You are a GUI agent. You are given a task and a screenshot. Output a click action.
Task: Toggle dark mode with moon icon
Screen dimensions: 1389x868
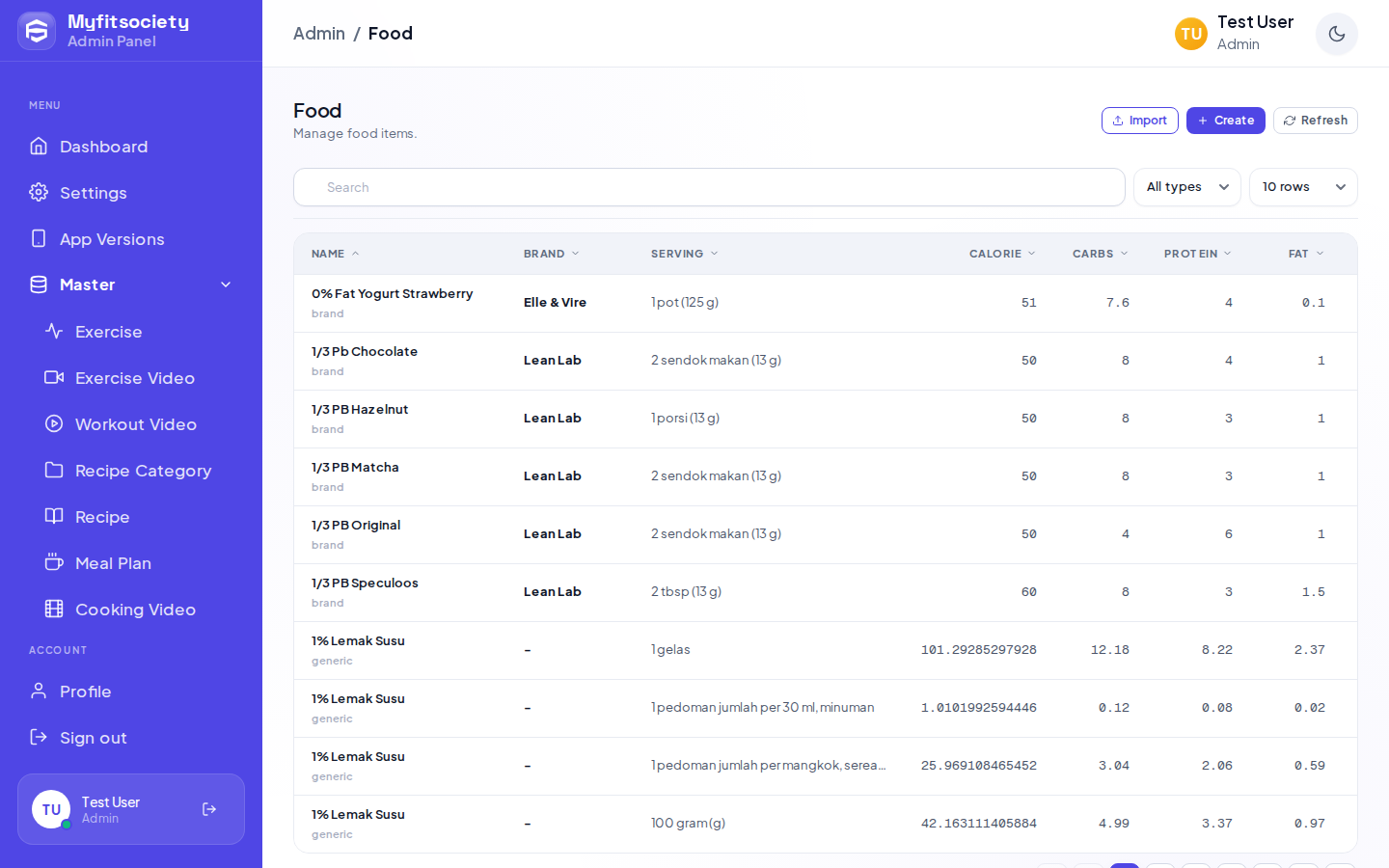[1336, 34]
